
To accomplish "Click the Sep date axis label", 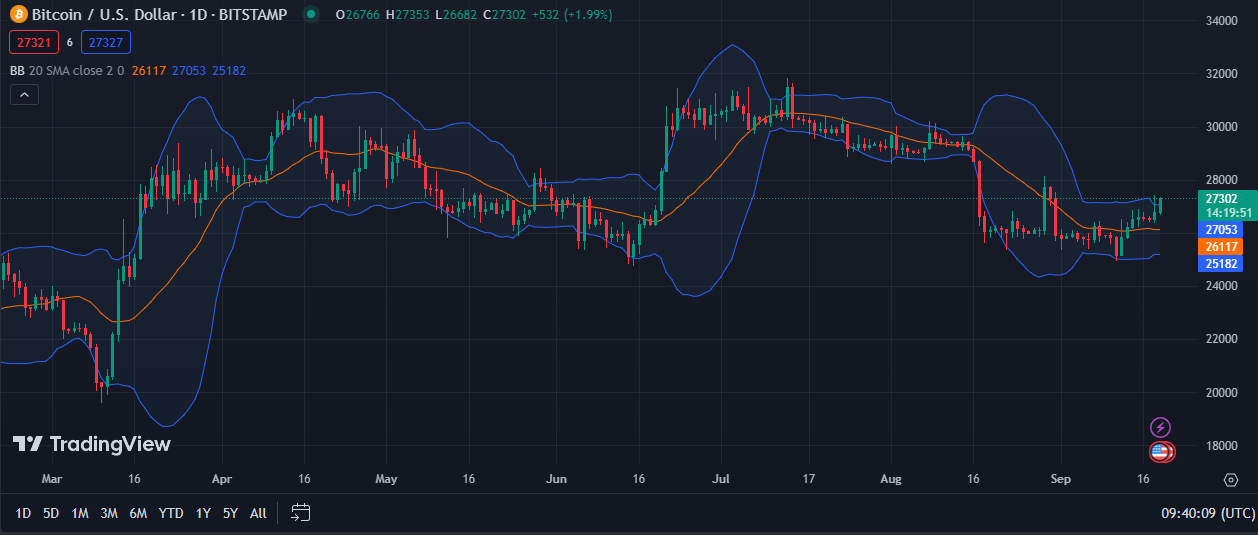I will click(1061, 480).
